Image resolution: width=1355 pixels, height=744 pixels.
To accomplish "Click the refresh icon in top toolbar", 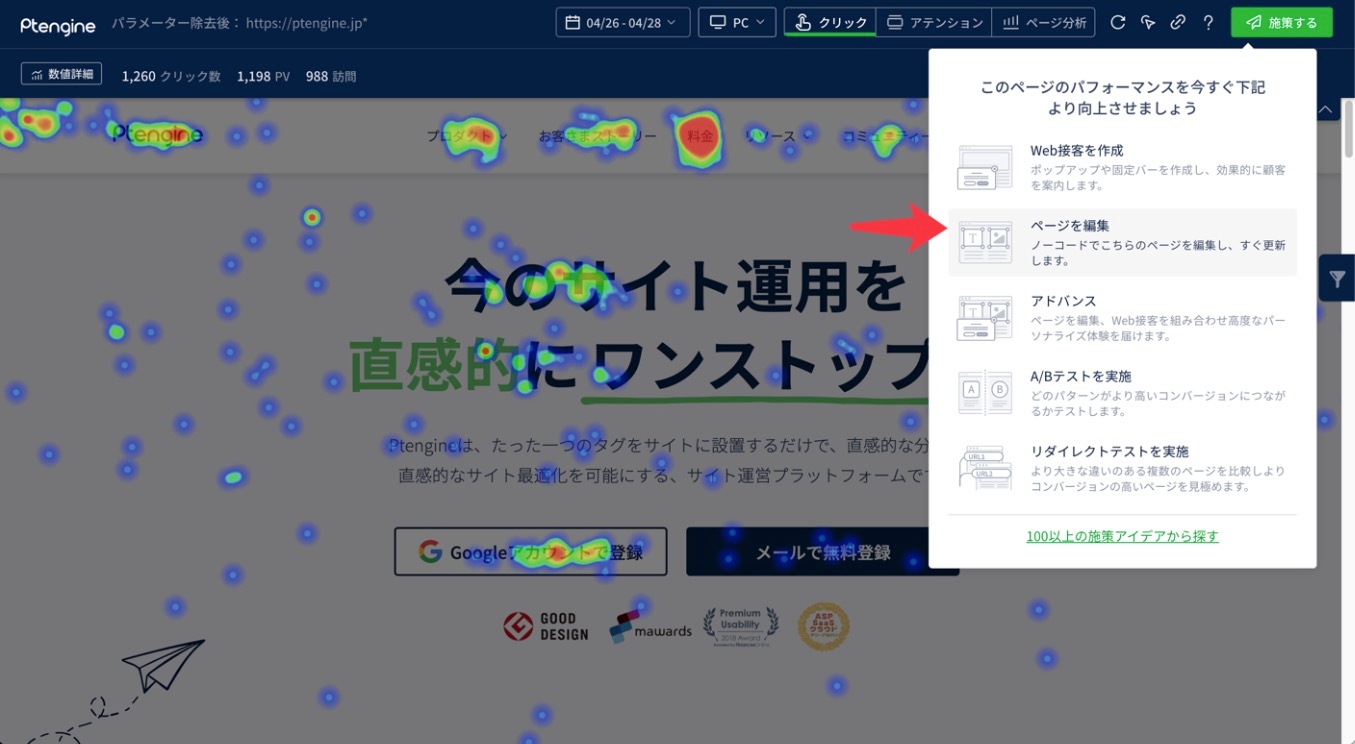I will coord(1118,22).
